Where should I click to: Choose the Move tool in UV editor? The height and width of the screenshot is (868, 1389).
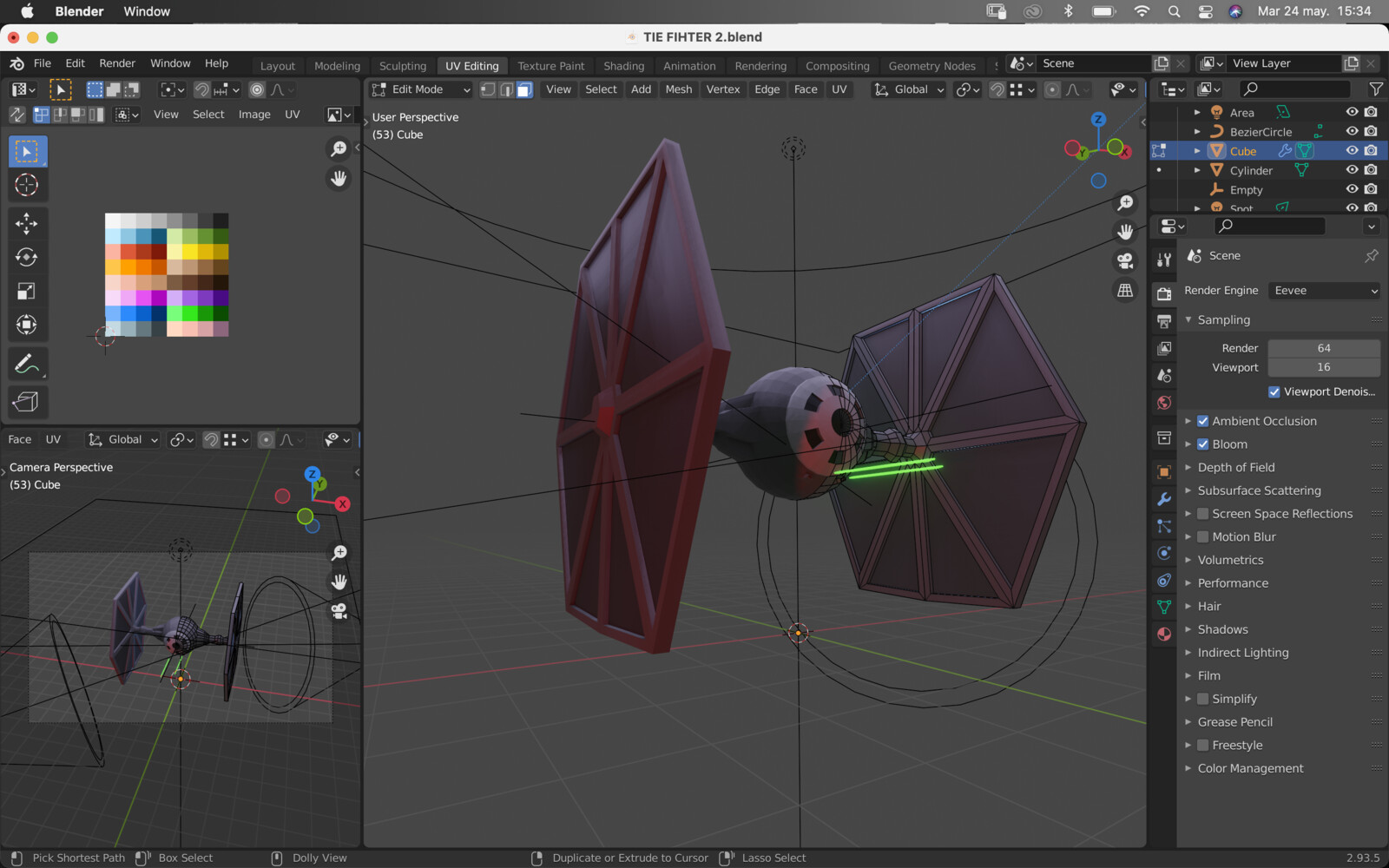point(27,223)
